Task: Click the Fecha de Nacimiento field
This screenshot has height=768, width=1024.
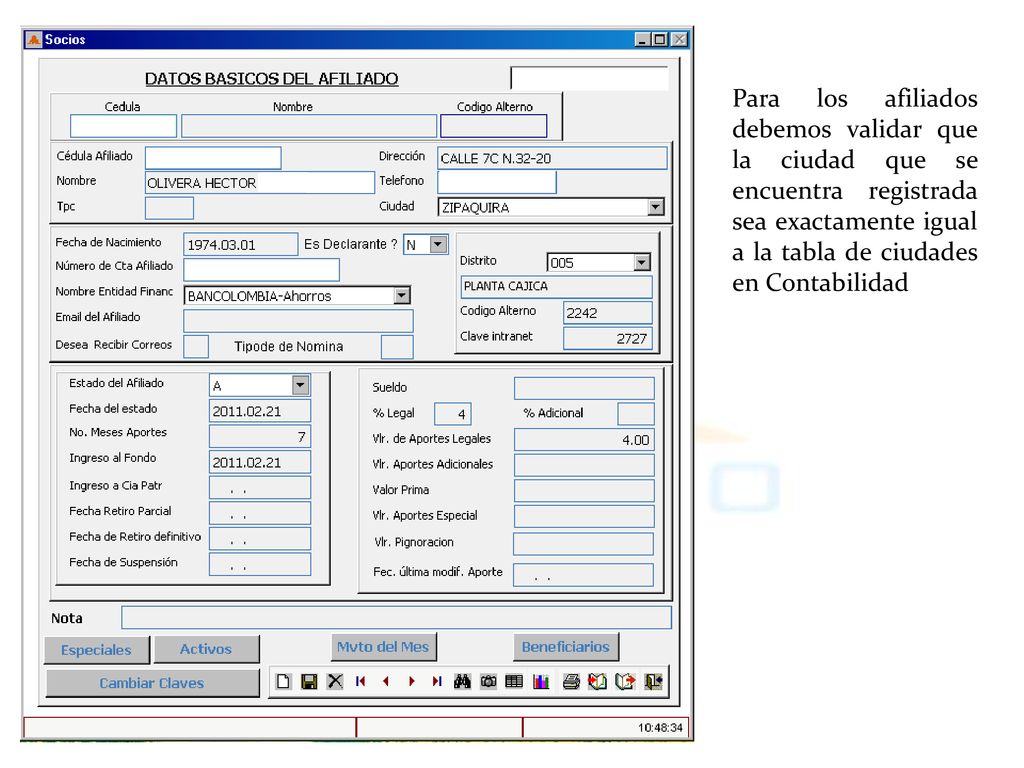Action: pyautogui.click(x=240, y=244)
